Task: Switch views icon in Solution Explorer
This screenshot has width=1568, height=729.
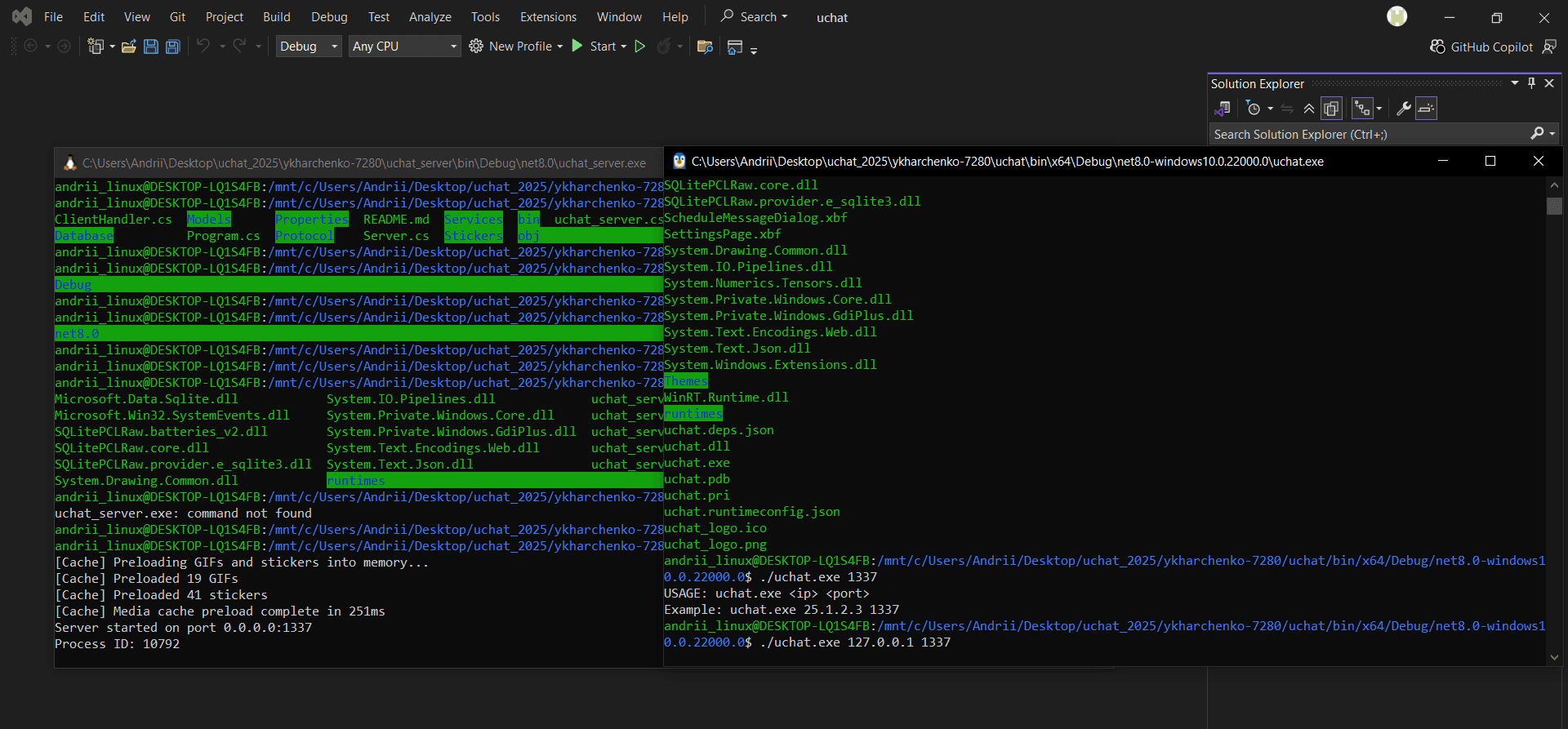Action: point(1223,109)
